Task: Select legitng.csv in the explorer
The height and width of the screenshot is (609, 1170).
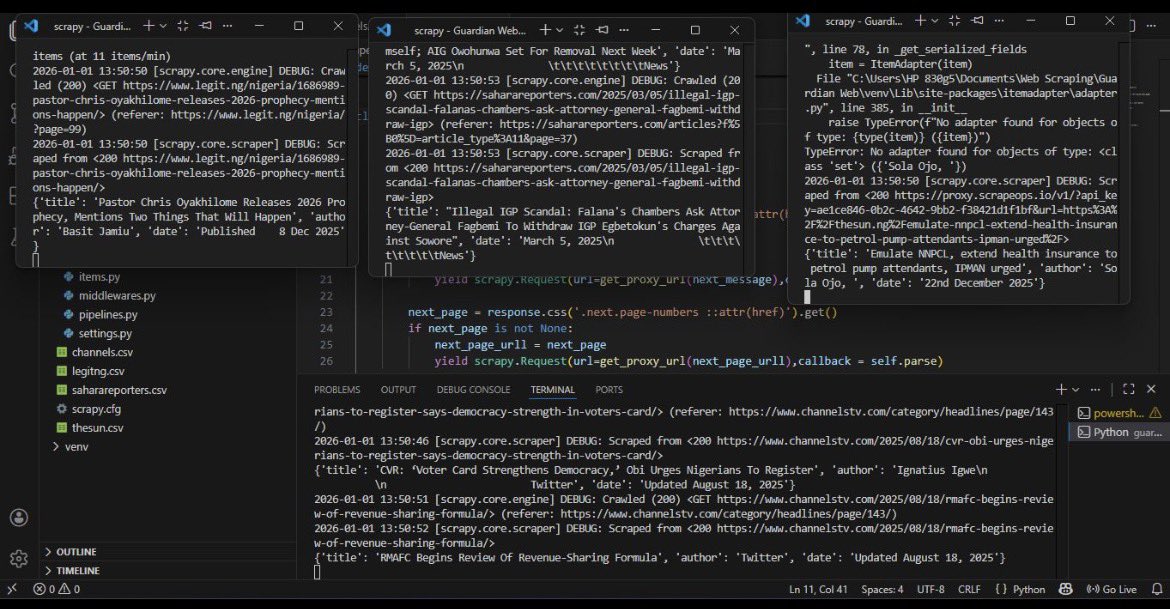Action: coord(98,371)
